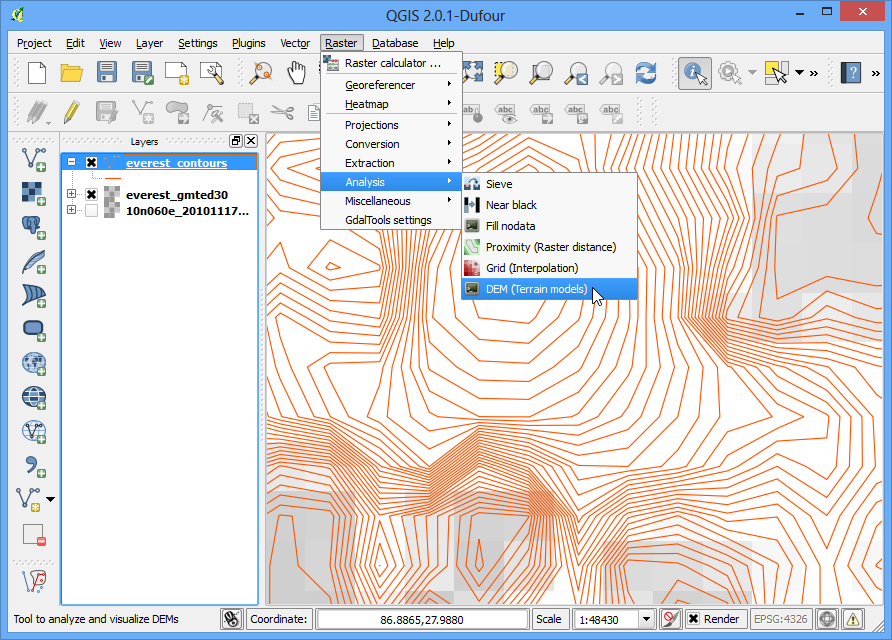Click the Select Features tool icon

point(777,73)
